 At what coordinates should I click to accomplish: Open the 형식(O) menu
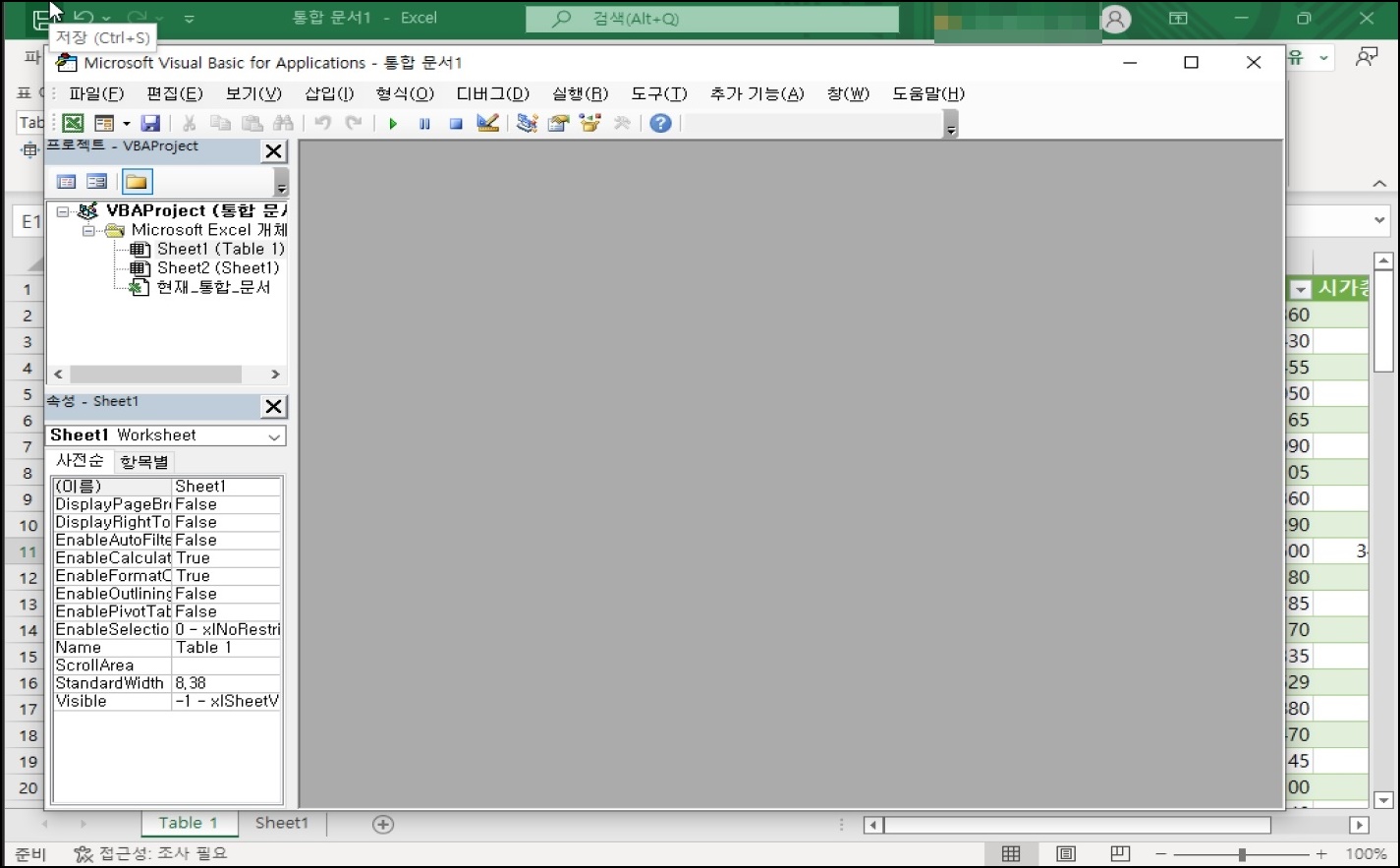coord(405,93)
